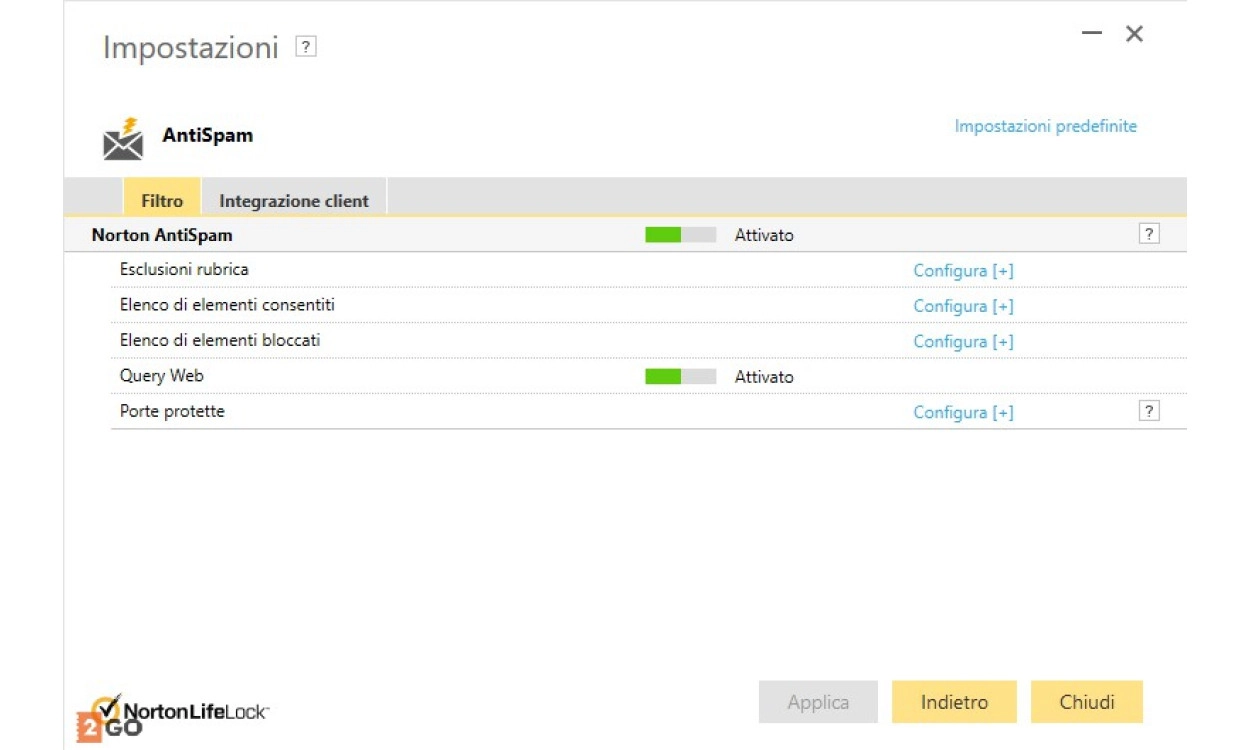Switch to the Filtro tab
Image resolution: width=1250 pixels, height=750 pixels.
tap(162, 200)
